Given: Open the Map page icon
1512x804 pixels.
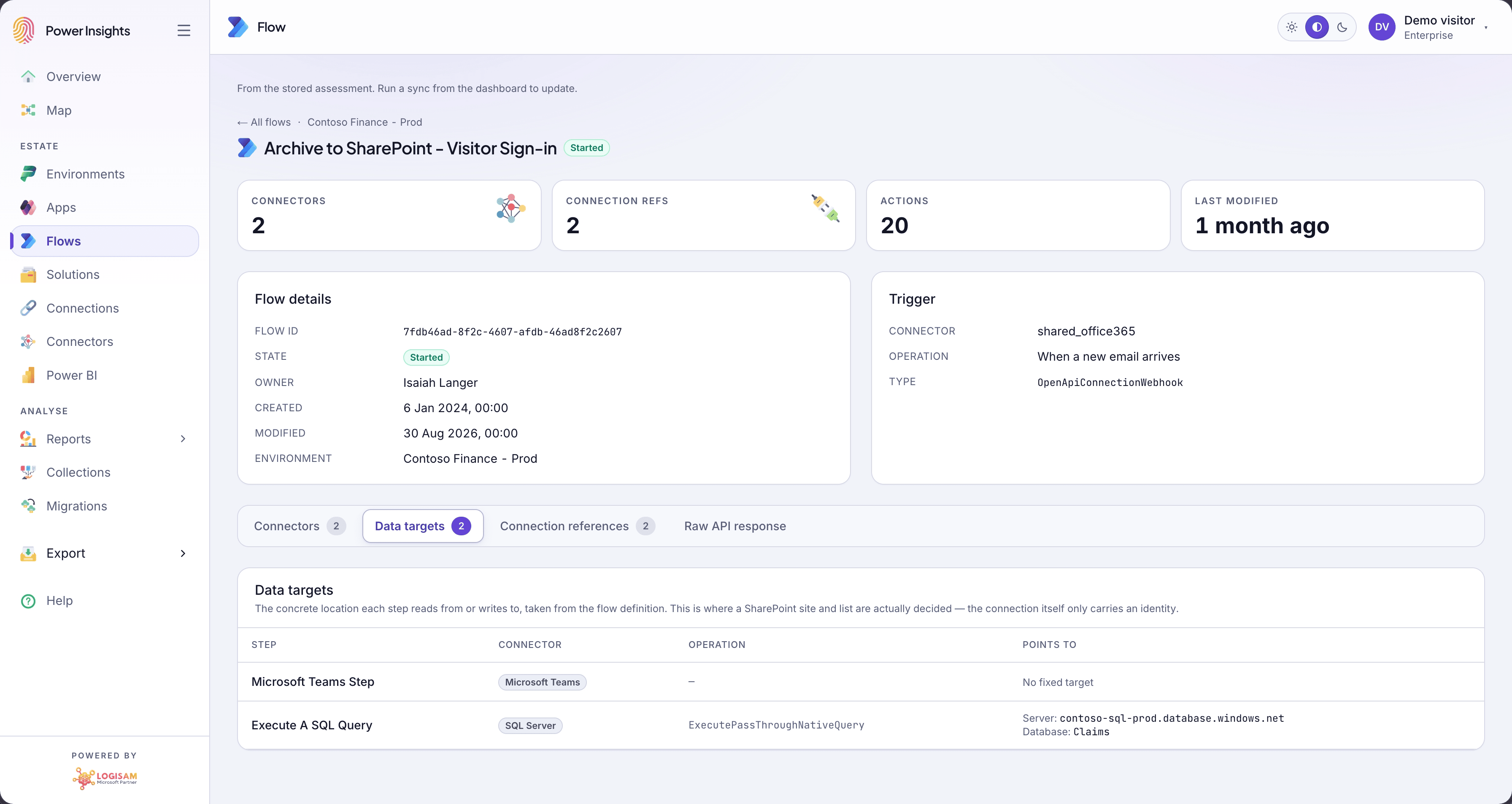Looking at the screenshot, I should 27,111.
